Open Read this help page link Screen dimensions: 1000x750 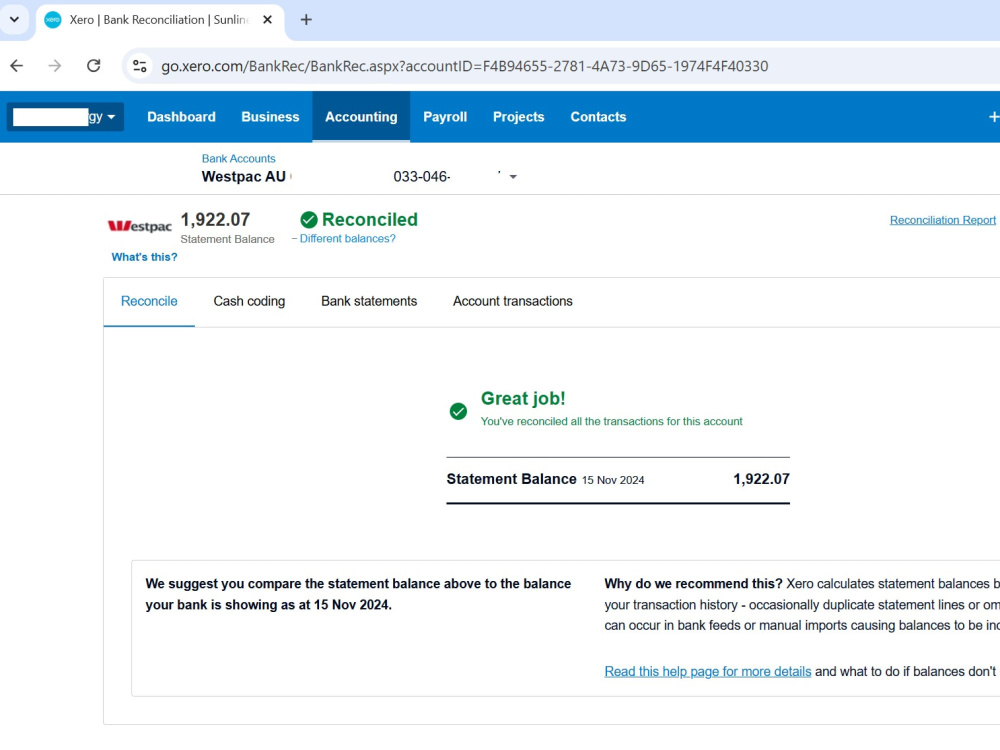tap(708, 672)
